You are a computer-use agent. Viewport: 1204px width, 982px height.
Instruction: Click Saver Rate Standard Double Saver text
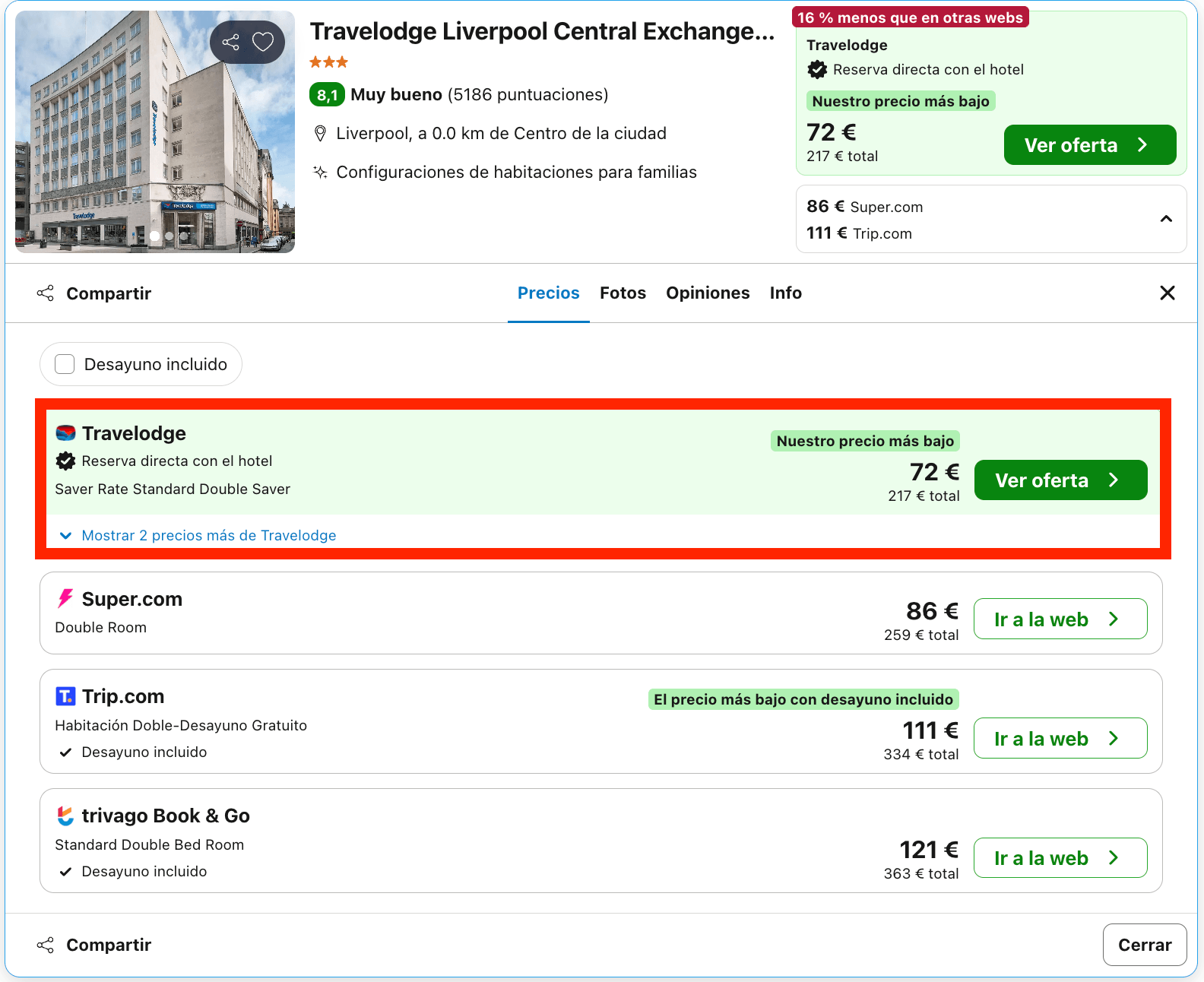[173, 489]
